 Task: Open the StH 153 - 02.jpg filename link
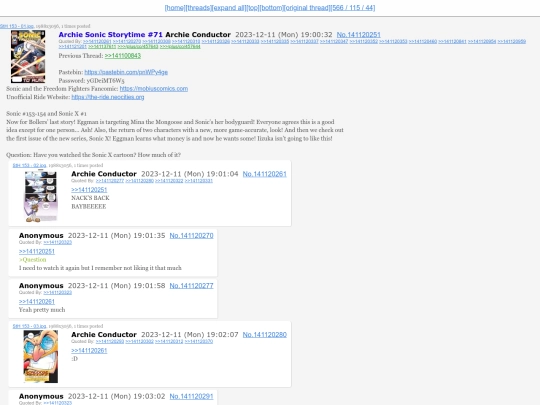pos(29,165)
